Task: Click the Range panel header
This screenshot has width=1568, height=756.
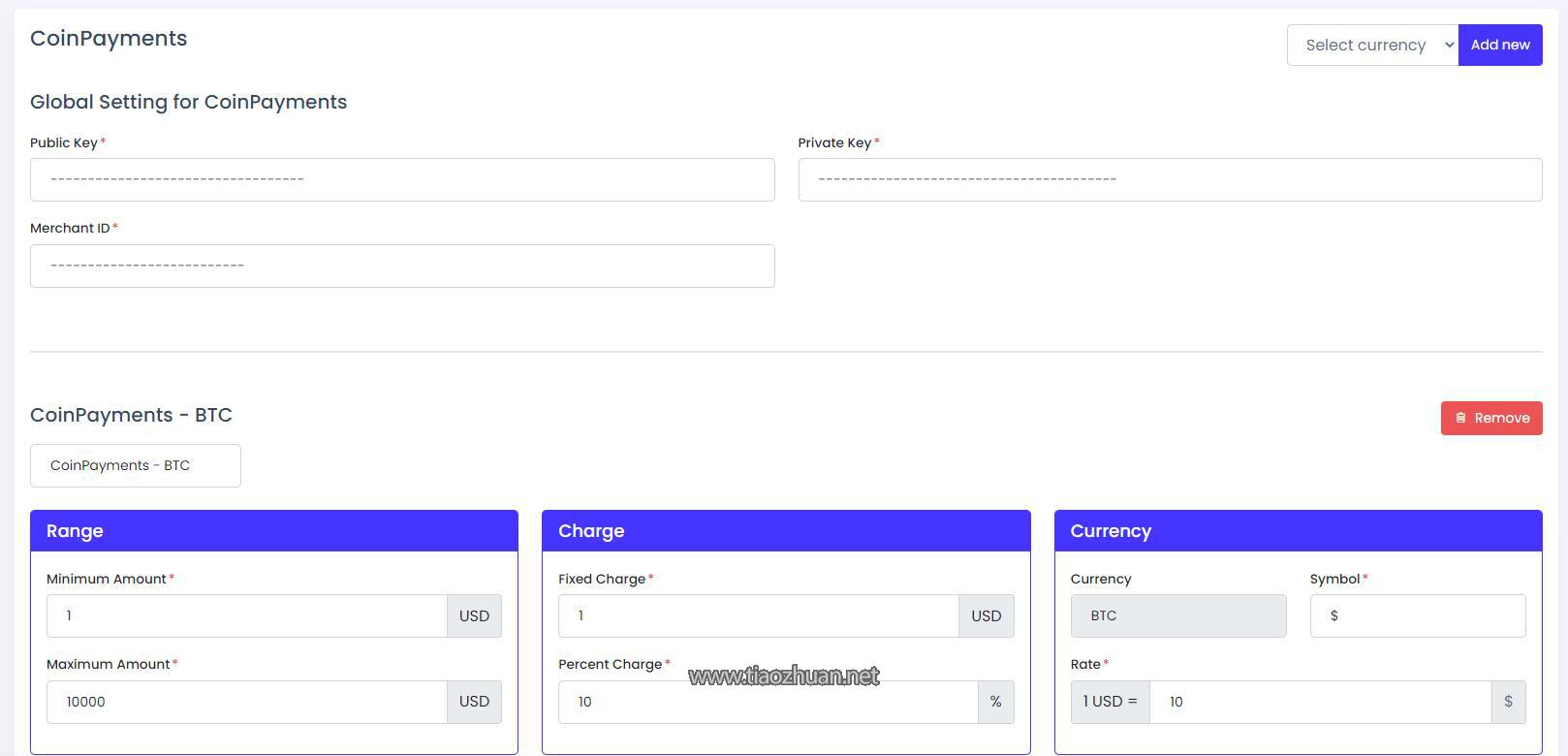Action: [274, 531]
